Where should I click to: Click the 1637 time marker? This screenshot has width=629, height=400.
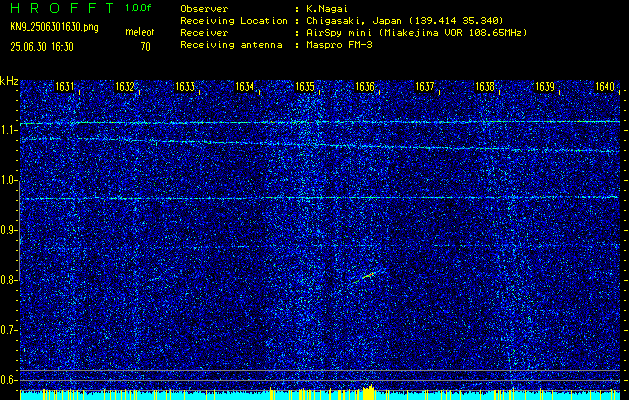(x=425, y=87)
